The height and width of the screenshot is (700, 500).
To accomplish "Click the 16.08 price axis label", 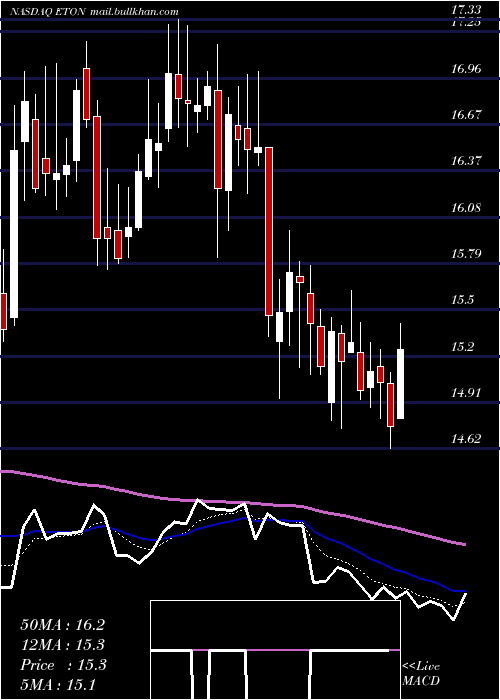I will click(x=466, y=208).
